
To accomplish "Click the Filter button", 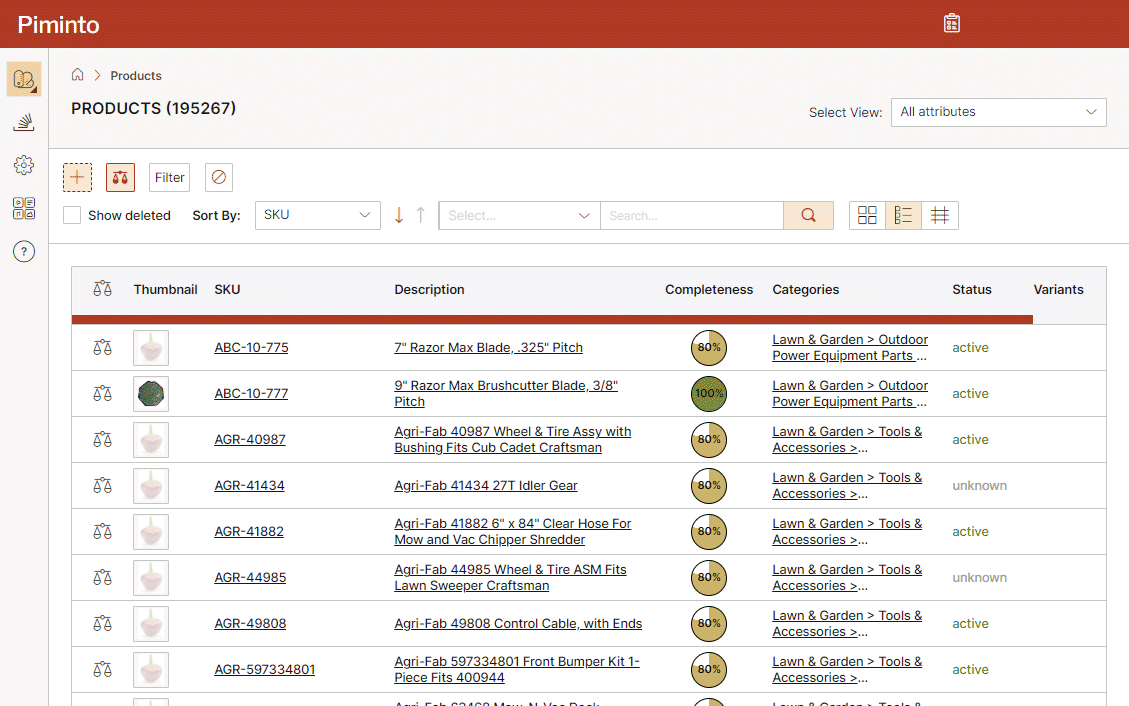I will coord(169,177).
